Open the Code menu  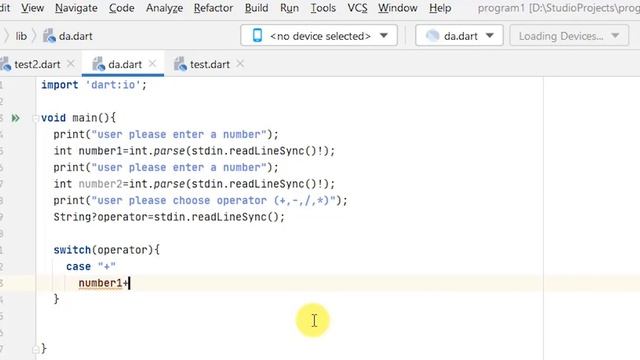point(122,8)
